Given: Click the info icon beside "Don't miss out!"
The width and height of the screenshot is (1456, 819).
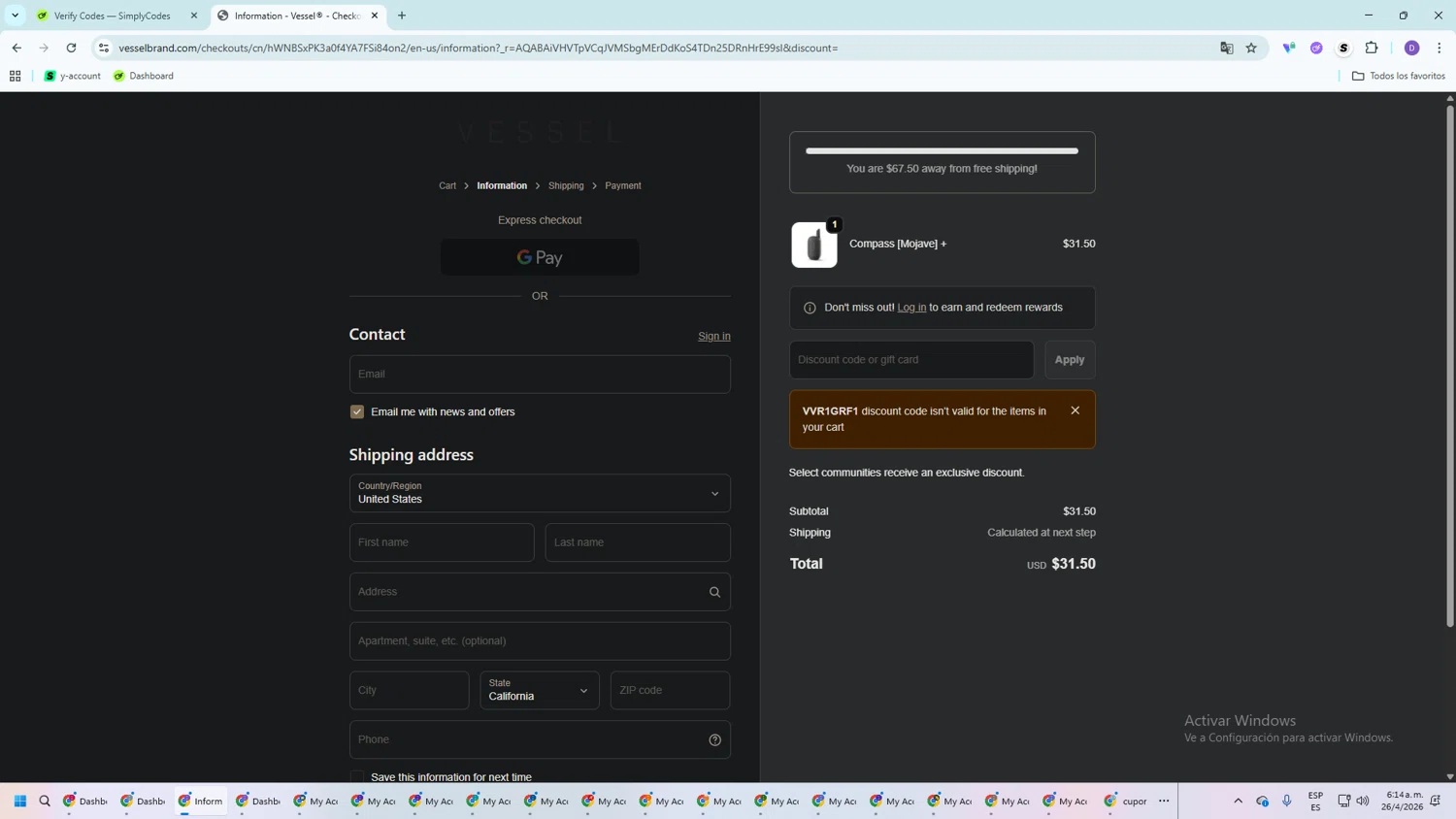Looking at the screenshot, I should coord(810,308).
